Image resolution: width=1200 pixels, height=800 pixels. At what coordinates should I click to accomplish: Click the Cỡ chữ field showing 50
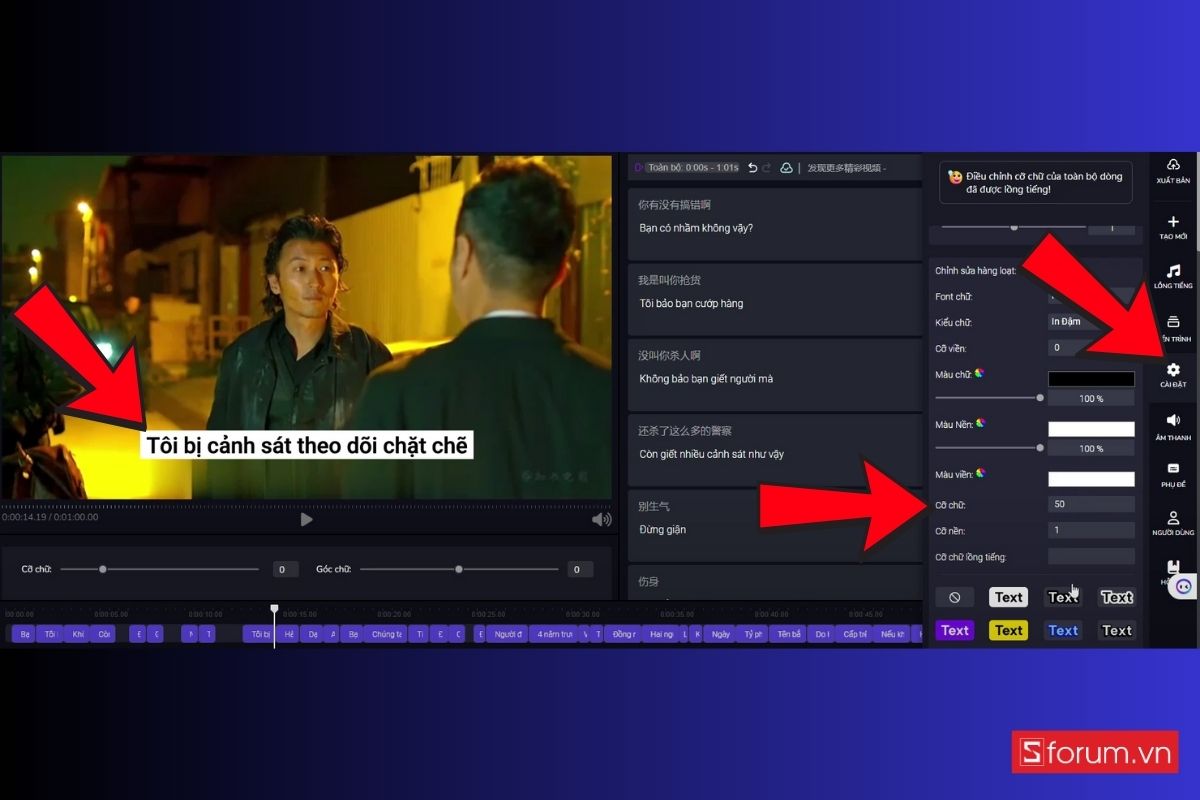[x=1090, y=505]
